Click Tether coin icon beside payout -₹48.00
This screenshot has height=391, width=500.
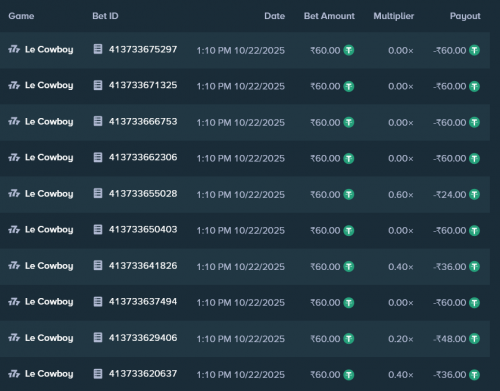[x=474, y=339]
